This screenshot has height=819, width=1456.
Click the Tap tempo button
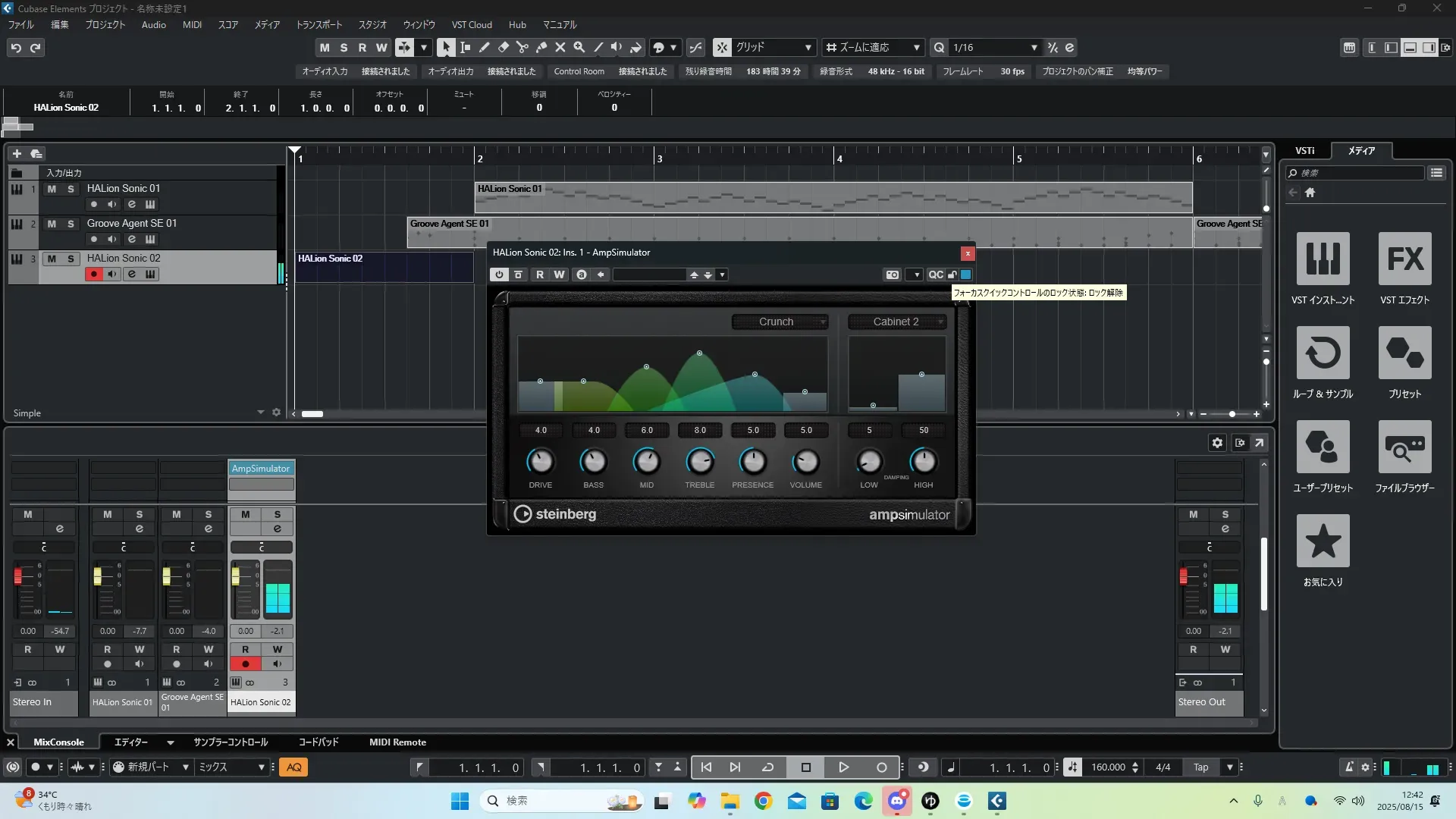click(1200, 767)
